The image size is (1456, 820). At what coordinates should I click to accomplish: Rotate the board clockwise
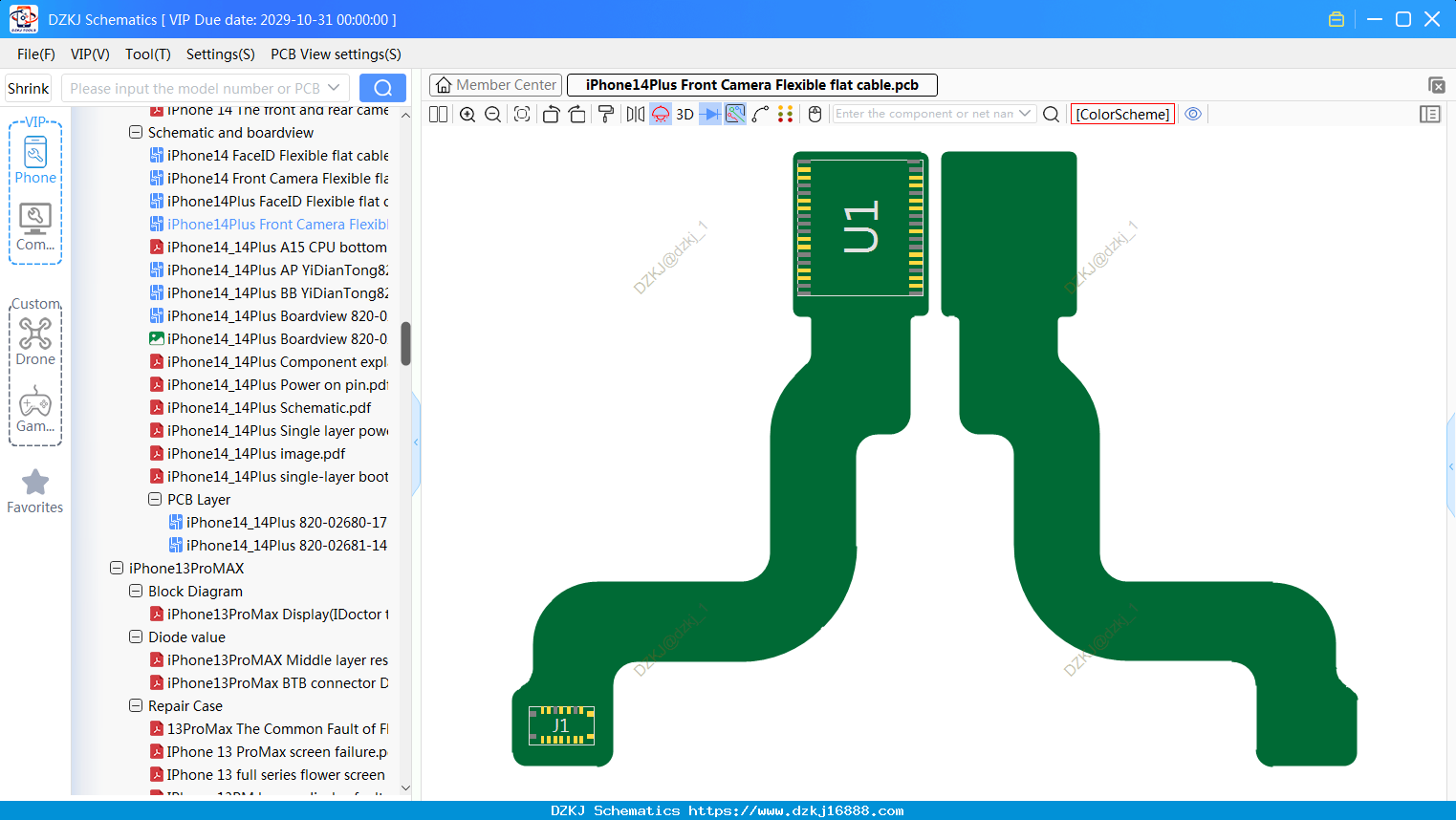[x=577, y=114]
